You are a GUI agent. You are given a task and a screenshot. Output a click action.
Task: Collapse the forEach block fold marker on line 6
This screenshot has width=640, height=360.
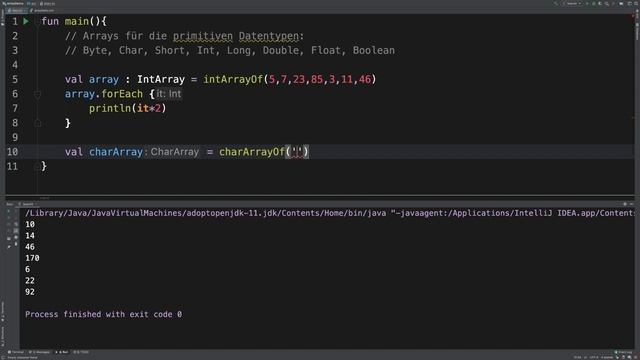pos(38,94)
